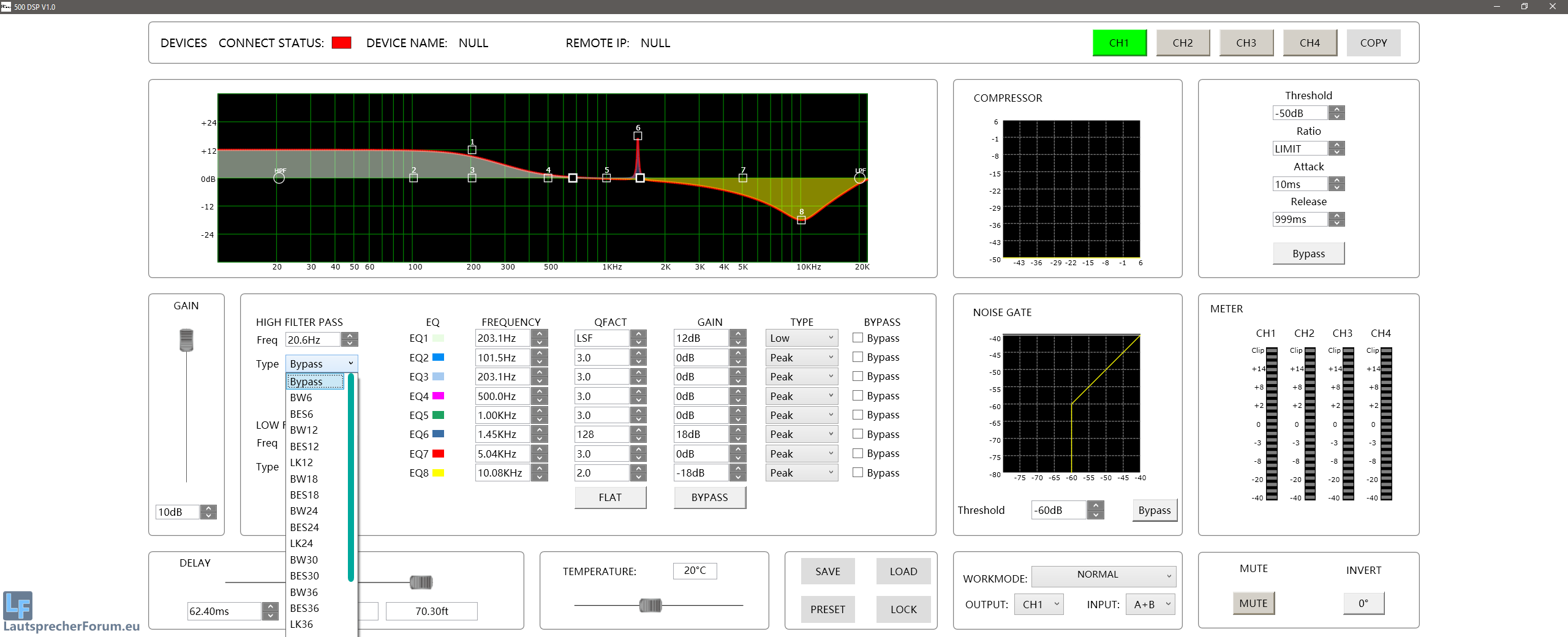Click the EQ band 7 node on graph
The width and height of the screenshot is (1568, 637).
(743, 178)
